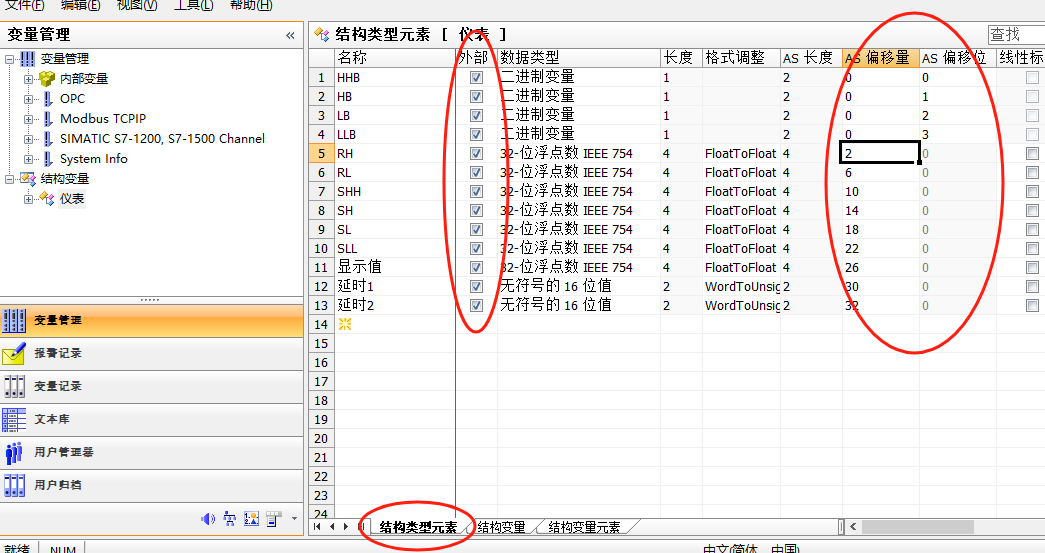Viewport: 1045px width, 553px height.
Task: Collapse the 变量管理 navigation panel with «
Action: (x=290, y=35)
